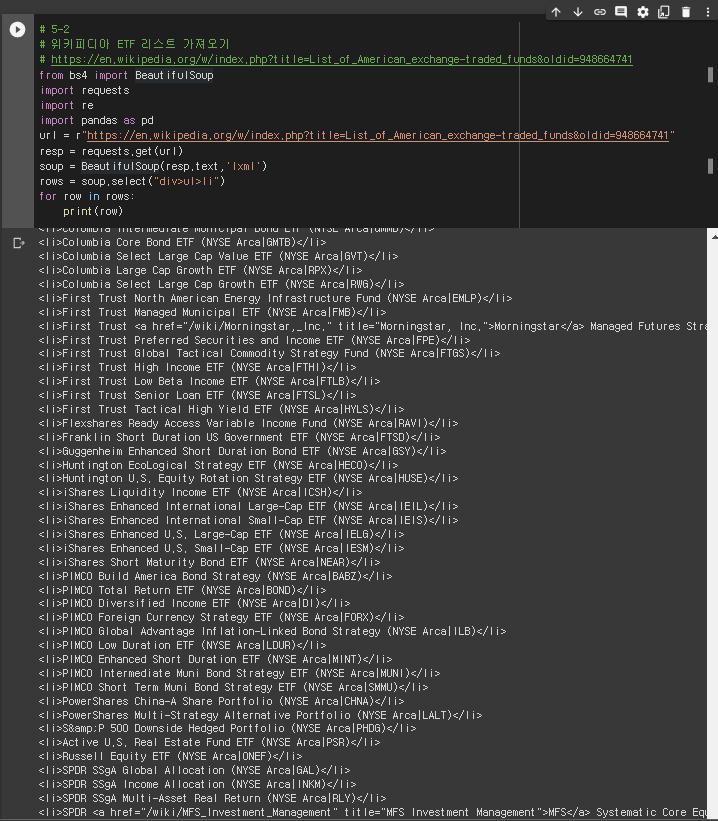Screen dimensions: 718x821
Task: Click output row 'PowerShares China-A Share Portfolio'
Action: (221, 702)
